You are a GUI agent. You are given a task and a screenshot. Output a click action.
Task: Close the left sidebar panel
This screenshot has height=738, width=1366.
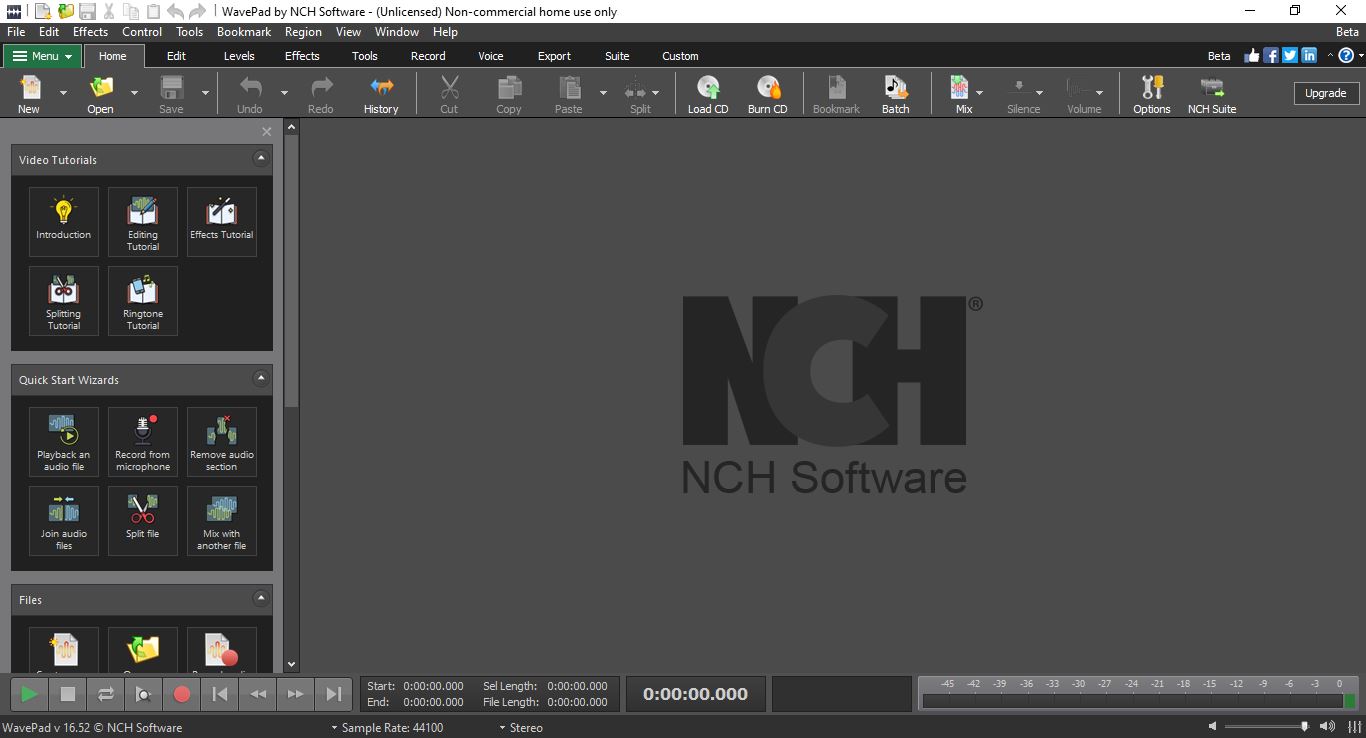(267, 131)
